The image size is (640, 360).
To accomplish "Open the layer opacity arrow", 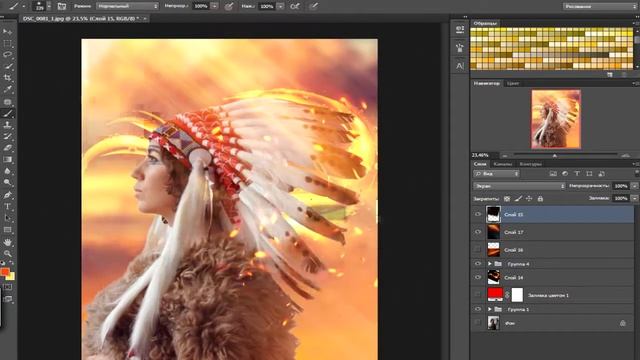I will tap(634, 186).
